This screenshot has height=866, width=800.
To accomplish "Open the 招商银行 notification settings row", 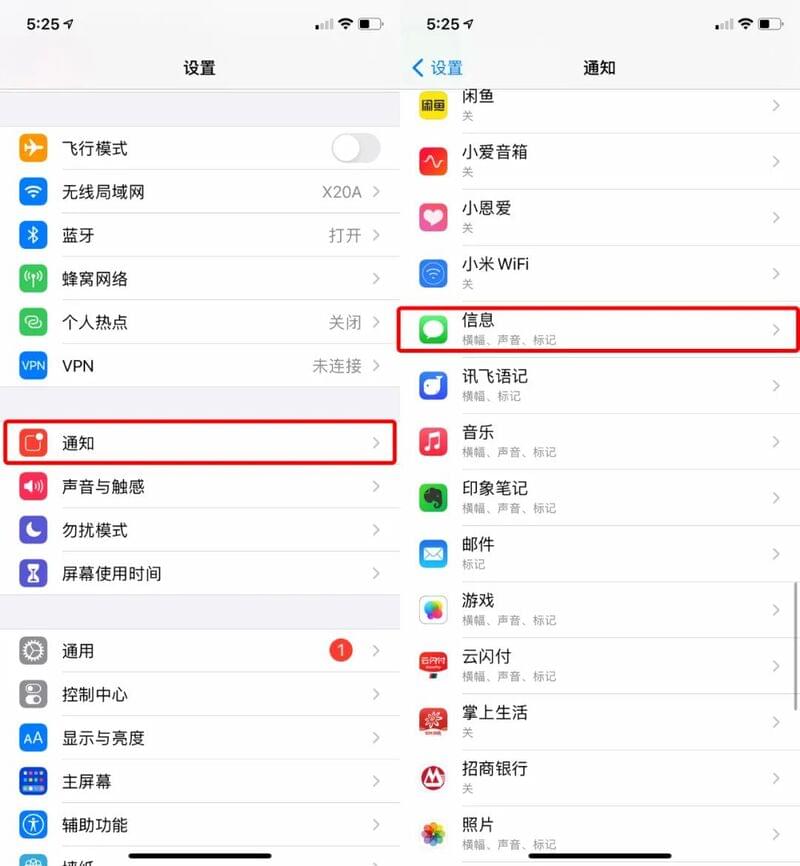I will click(600, 778).
